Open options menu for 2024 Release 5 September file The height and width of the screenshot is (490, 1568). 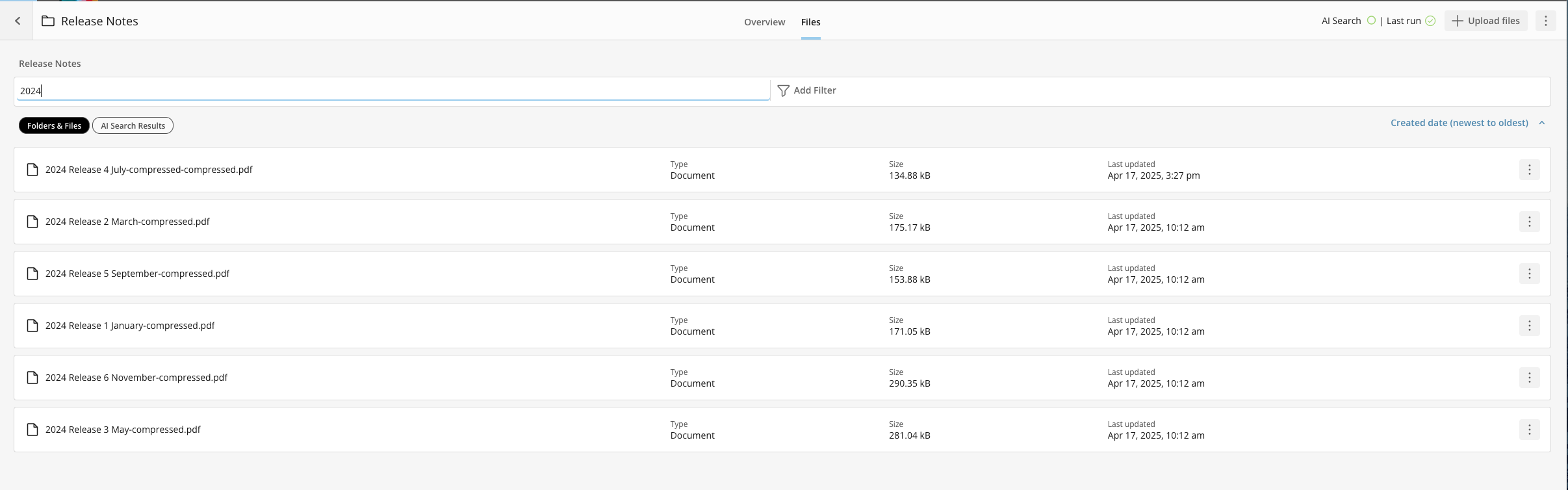[1530, 274]
